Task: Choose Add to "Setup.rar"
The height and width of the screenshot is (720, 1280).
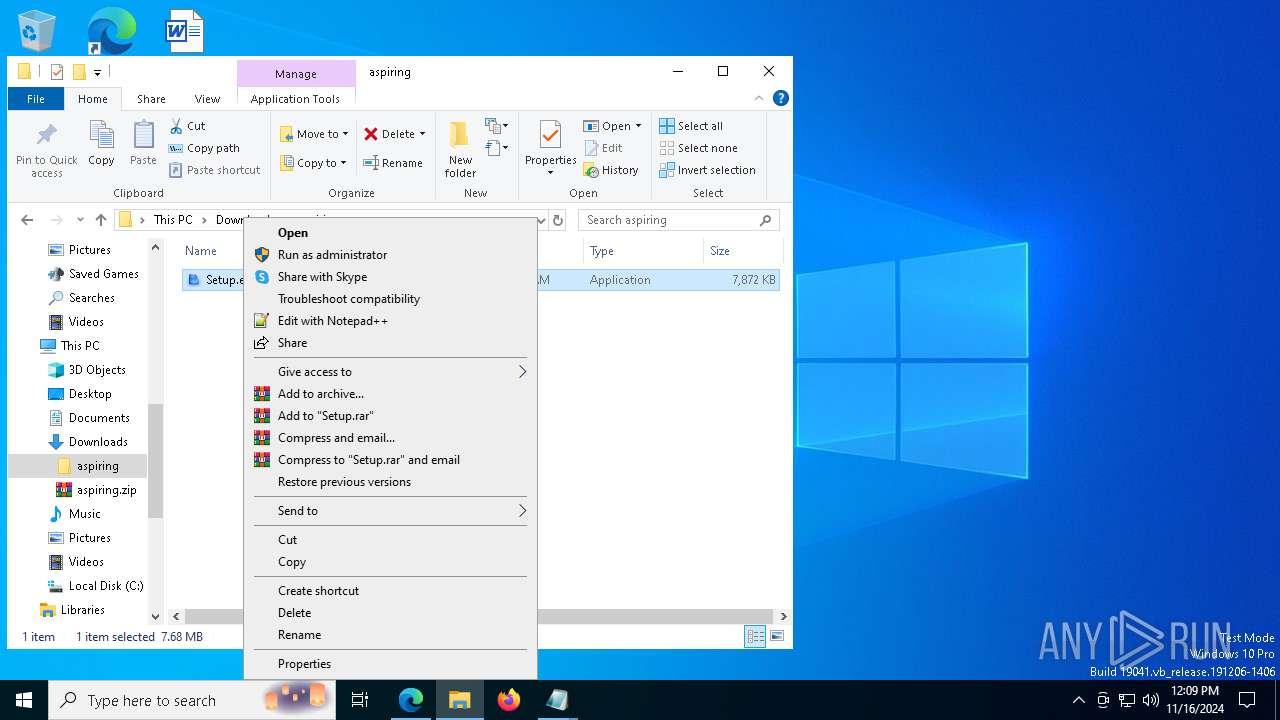Action: (x=390, y=416)
